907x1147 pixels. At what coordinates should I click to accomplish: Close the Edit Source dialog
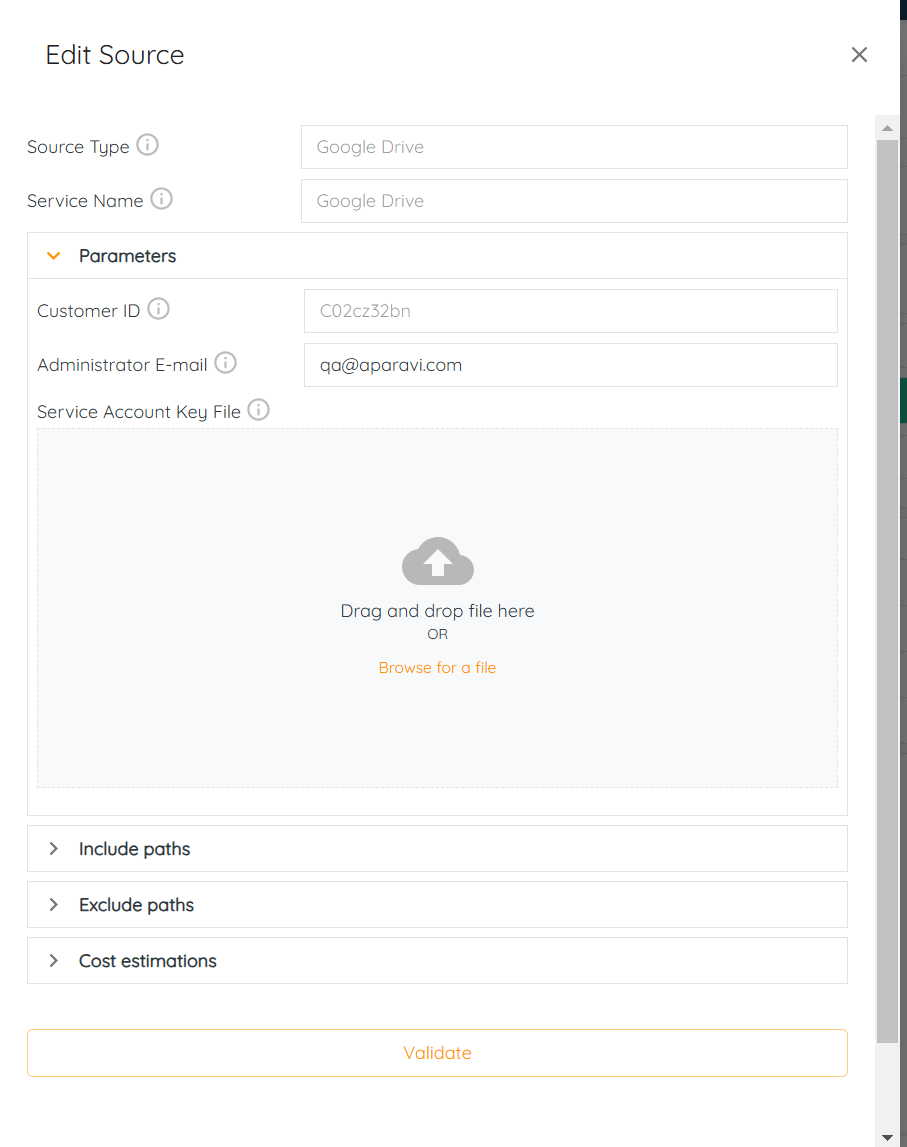(x=859, y=55)
